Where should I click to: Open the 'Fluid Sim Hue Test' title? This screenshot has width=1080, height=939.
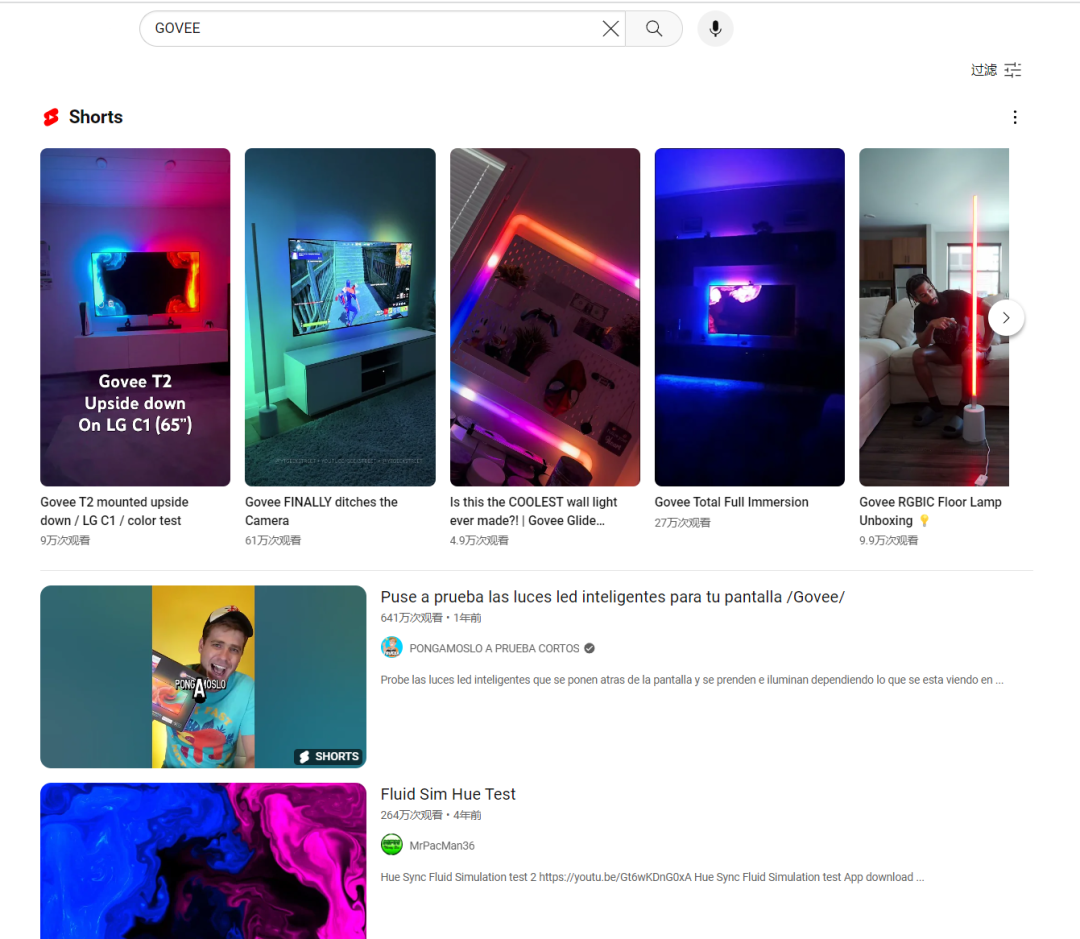tap(448, 794)
